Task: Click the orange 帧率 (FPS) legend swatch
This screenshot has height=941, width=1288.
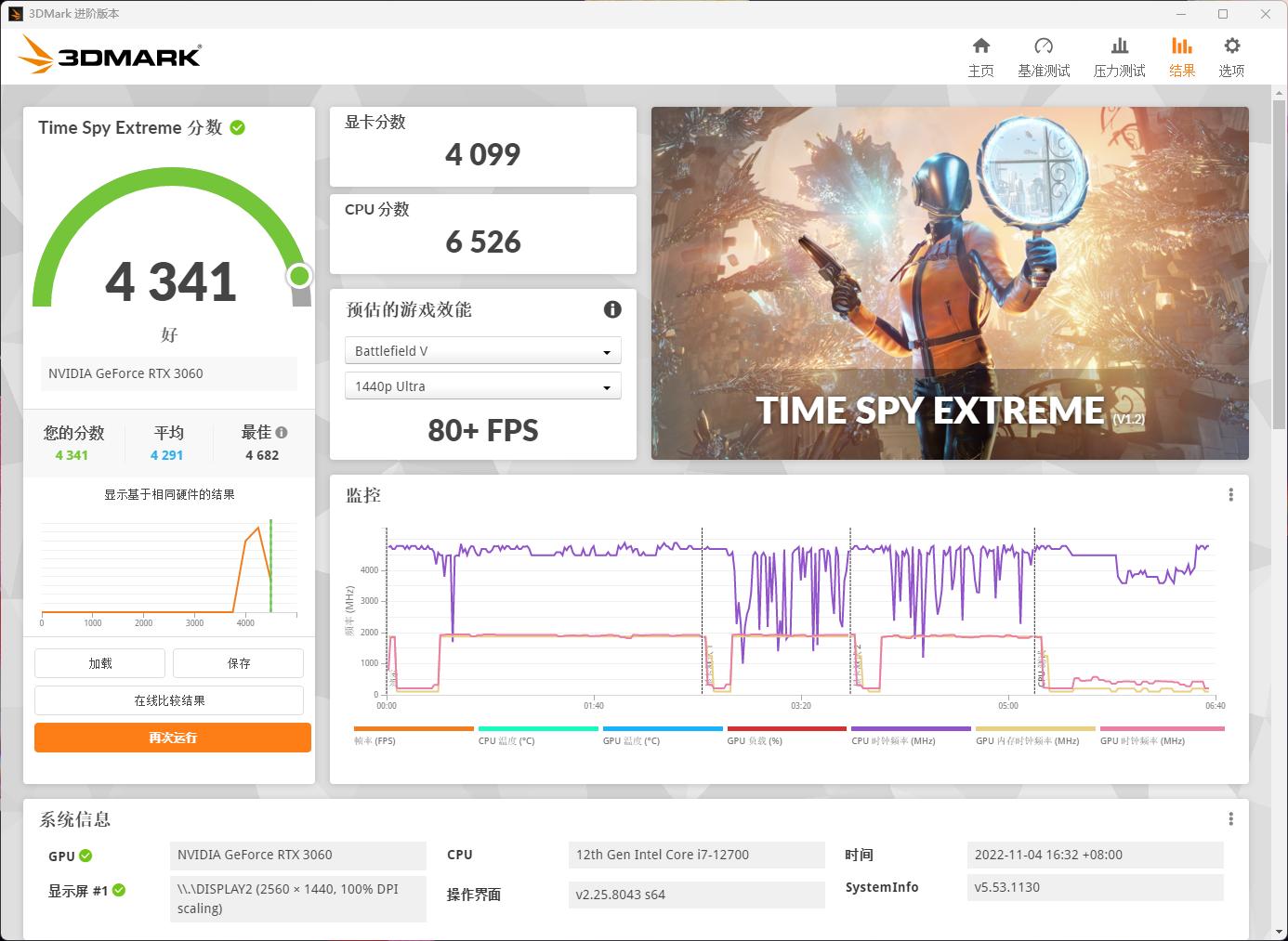Action: [414, 729]
